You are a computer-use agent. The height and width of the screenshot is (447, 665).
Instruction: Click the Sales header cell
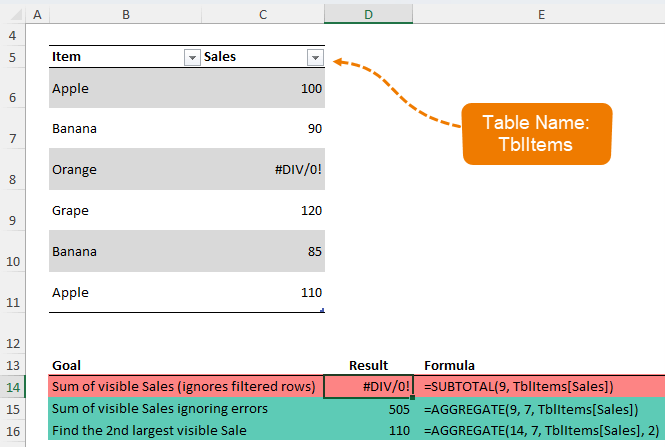(x=263, y=57)
